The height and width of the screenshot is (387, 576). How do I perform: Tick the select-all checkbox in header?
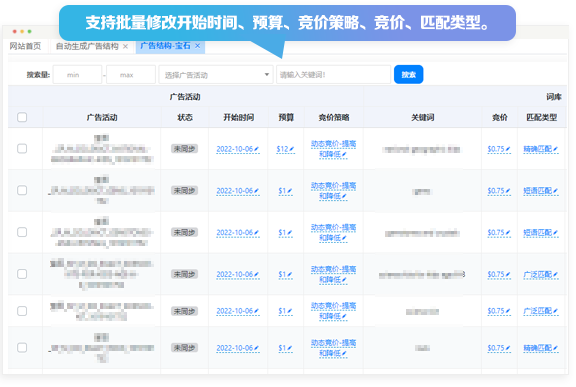click(x=22, y=117)
